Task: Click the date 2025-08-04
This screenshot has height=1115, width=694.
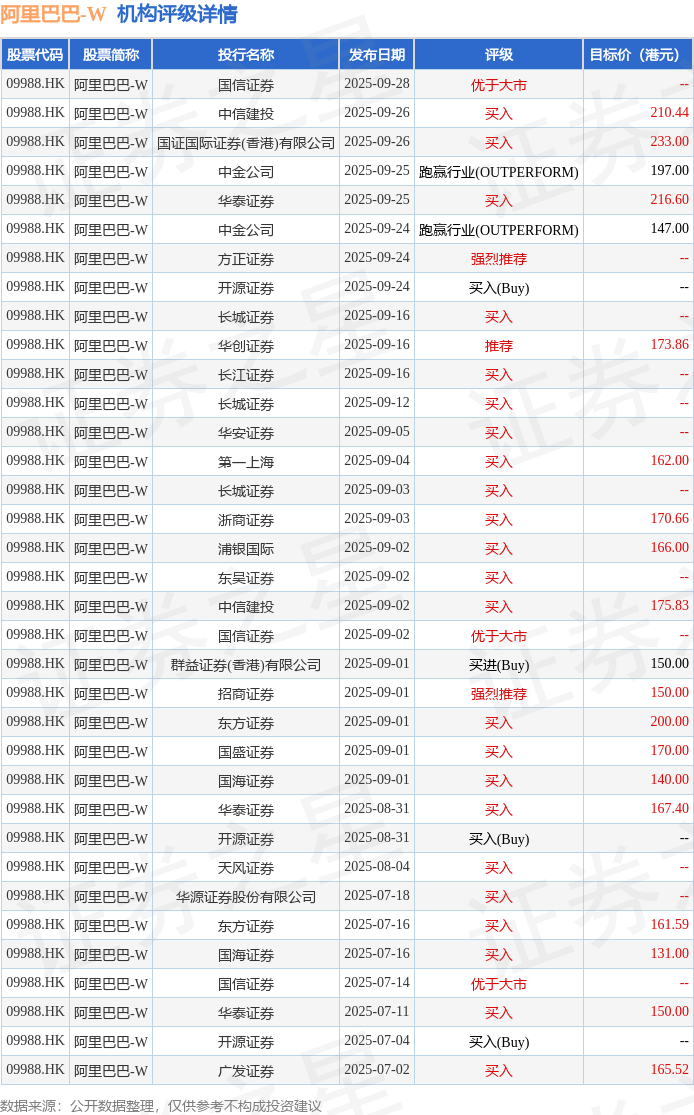Action: (x=377, y=867)
